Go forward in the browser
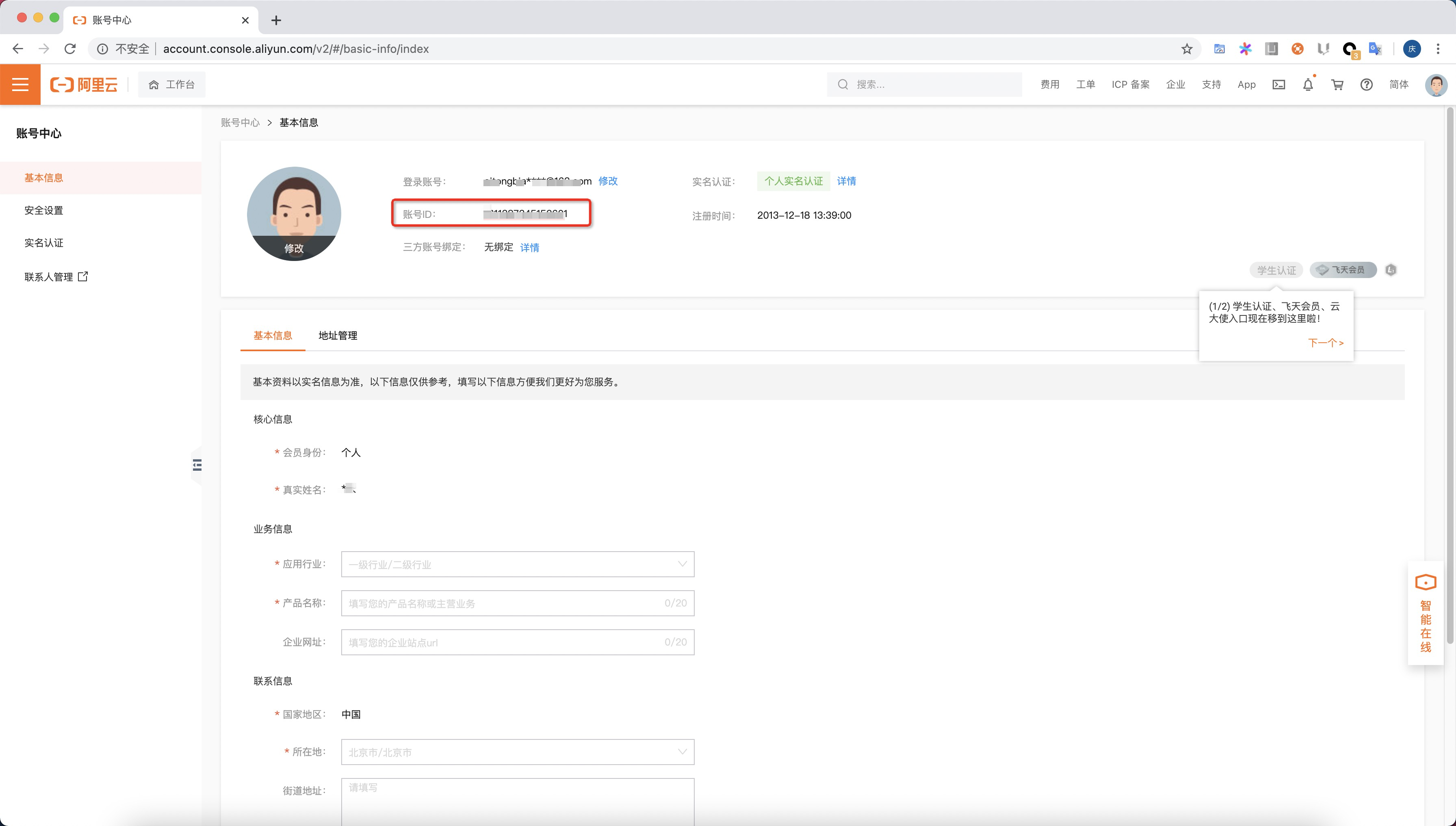This screenshot has width=1456, height=826. click(43, 49)
